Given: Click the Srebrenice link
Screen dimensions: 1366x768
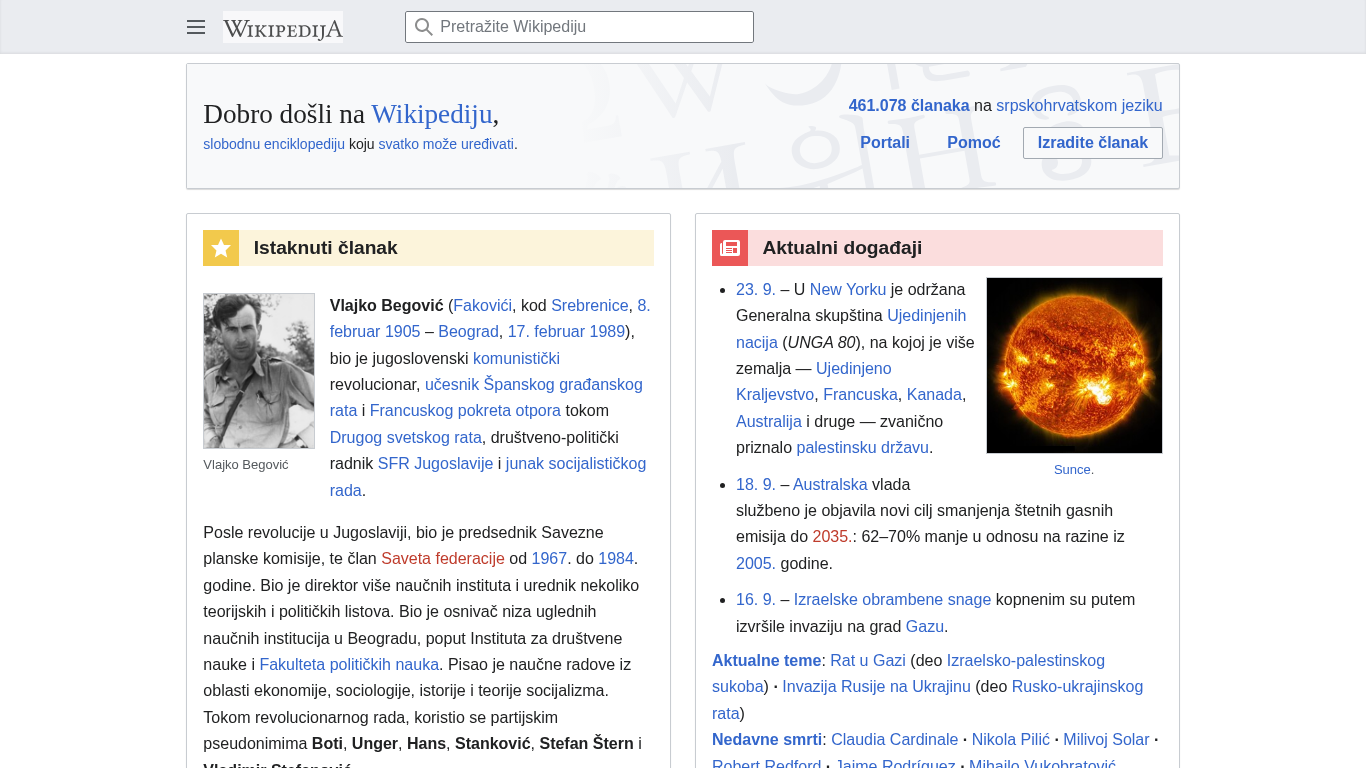Looking at the screenshot, I should tap(589, 306).
